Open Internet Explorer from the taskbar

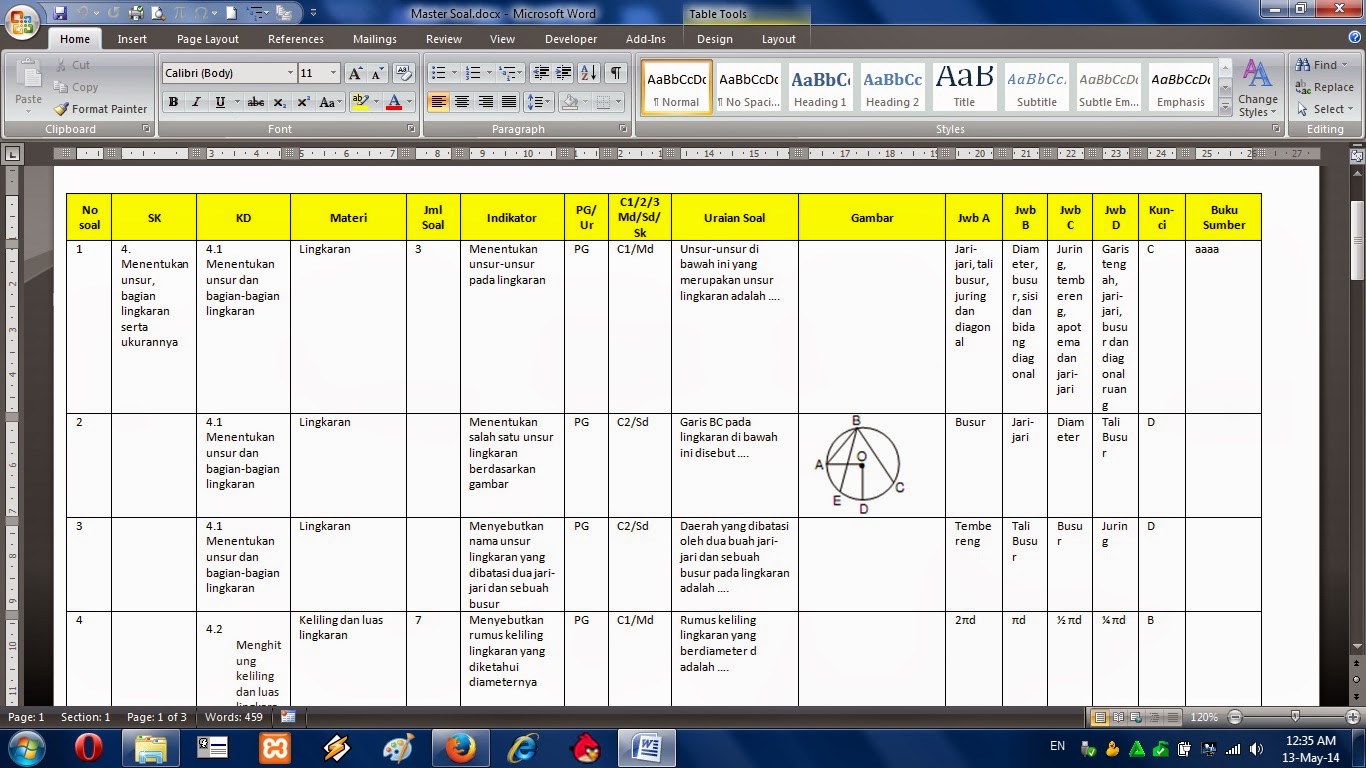523,748
